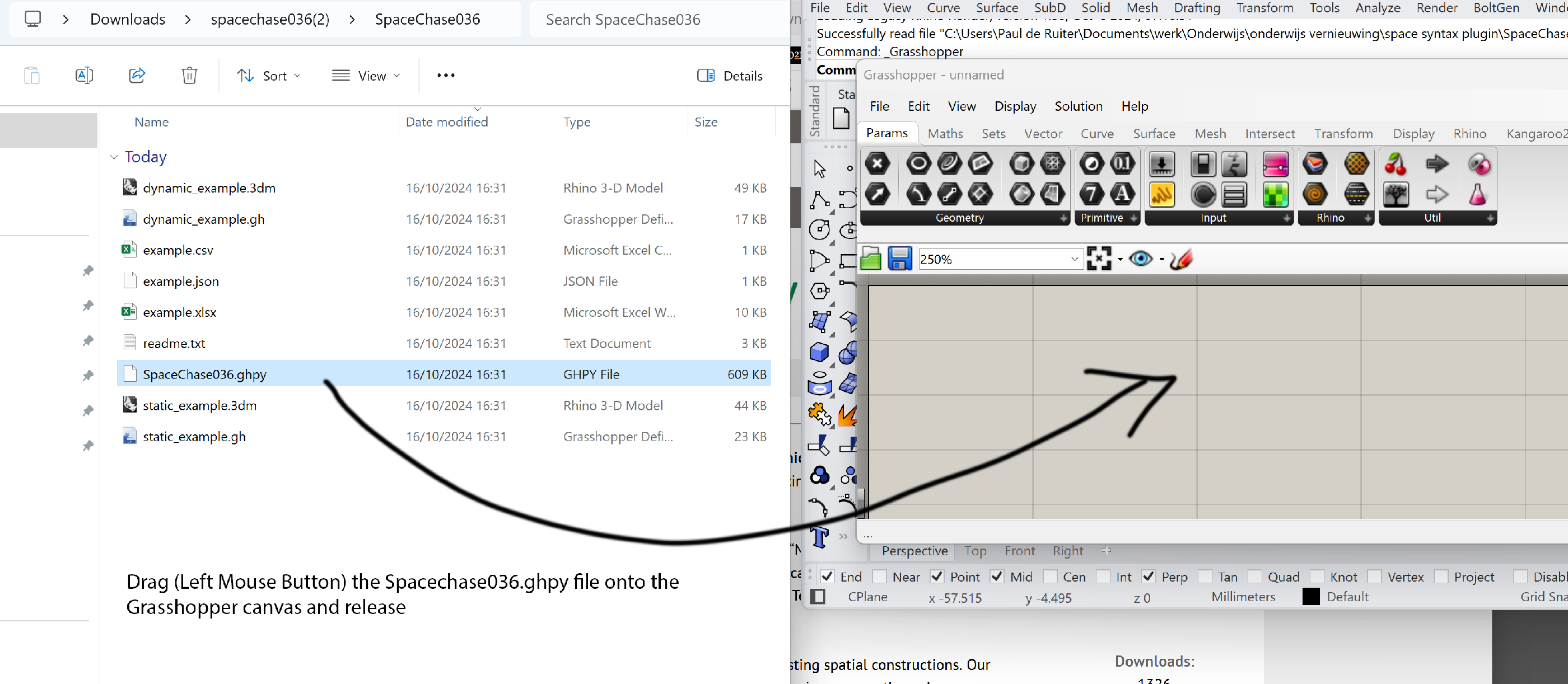Open the 250% zoom level dropdown
This screenshot has width=1568, height=684.
(x=1074, y=259)
